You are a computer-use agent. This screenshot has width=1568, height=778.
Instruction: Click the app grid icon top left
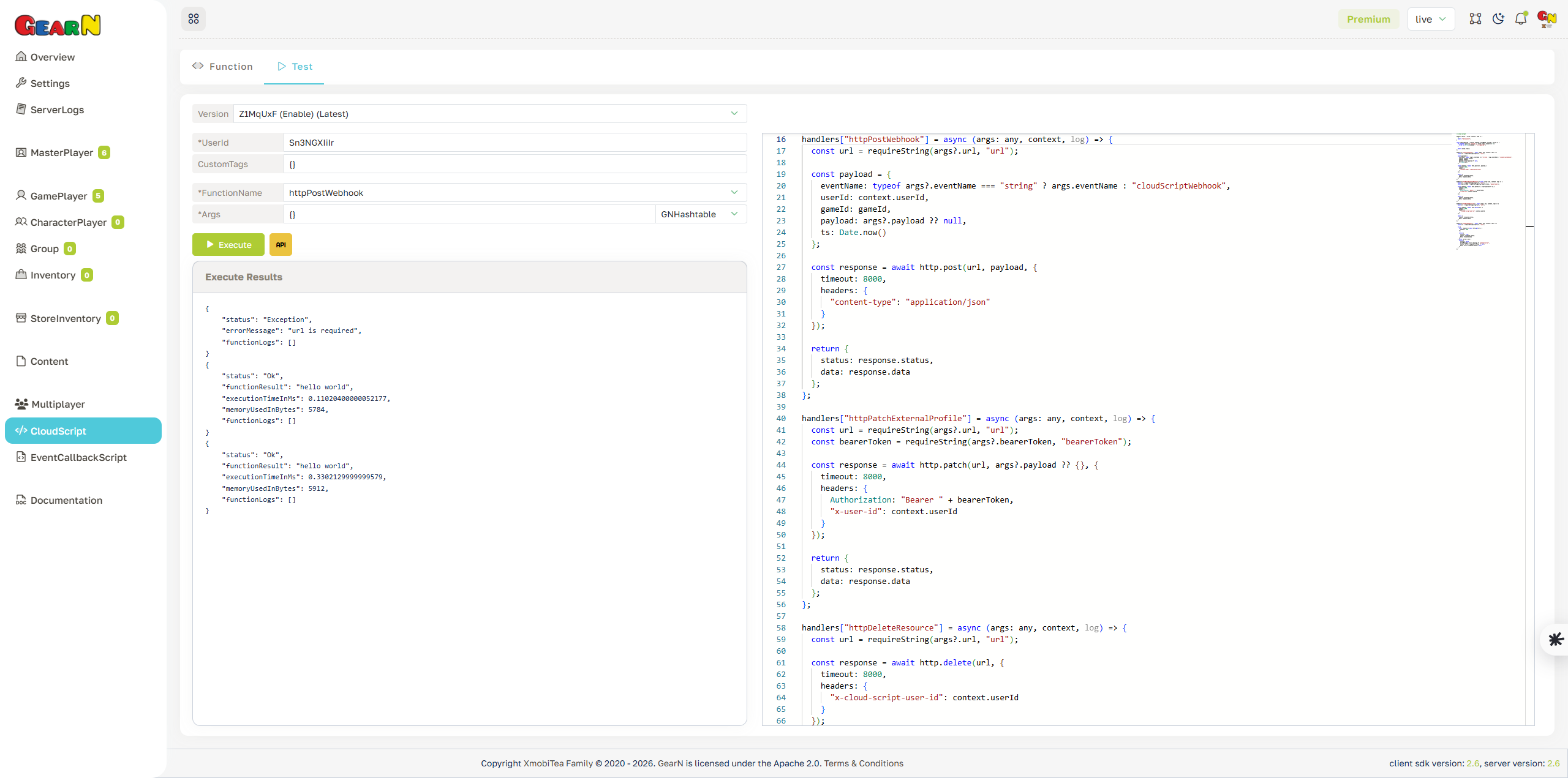pyautogui.click(x=194, y=19)
